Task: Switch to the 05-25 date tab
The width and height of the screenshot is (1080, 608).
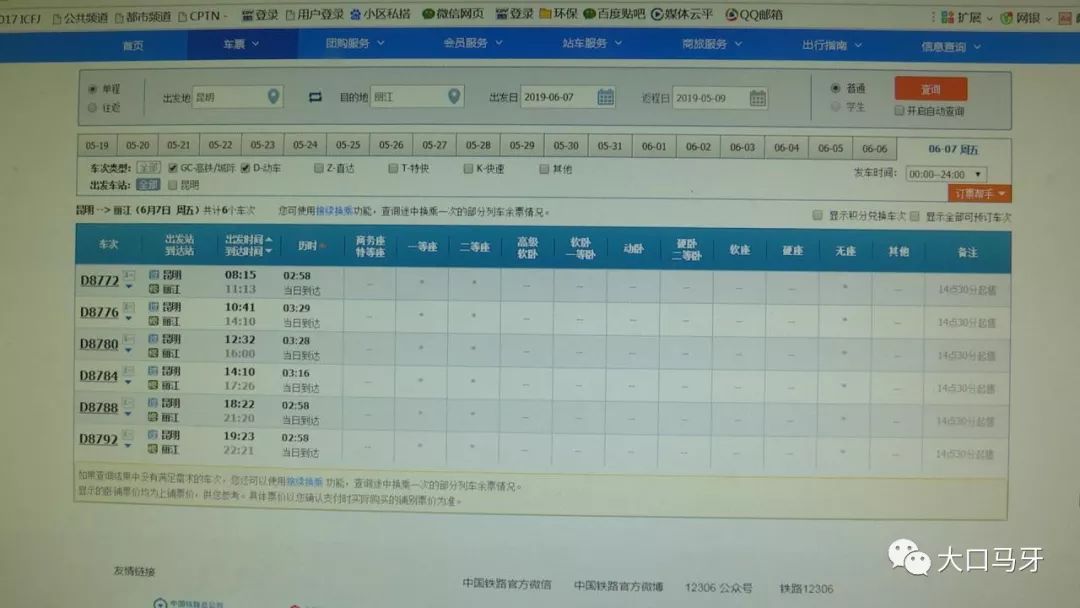Action: pos(348,145)
